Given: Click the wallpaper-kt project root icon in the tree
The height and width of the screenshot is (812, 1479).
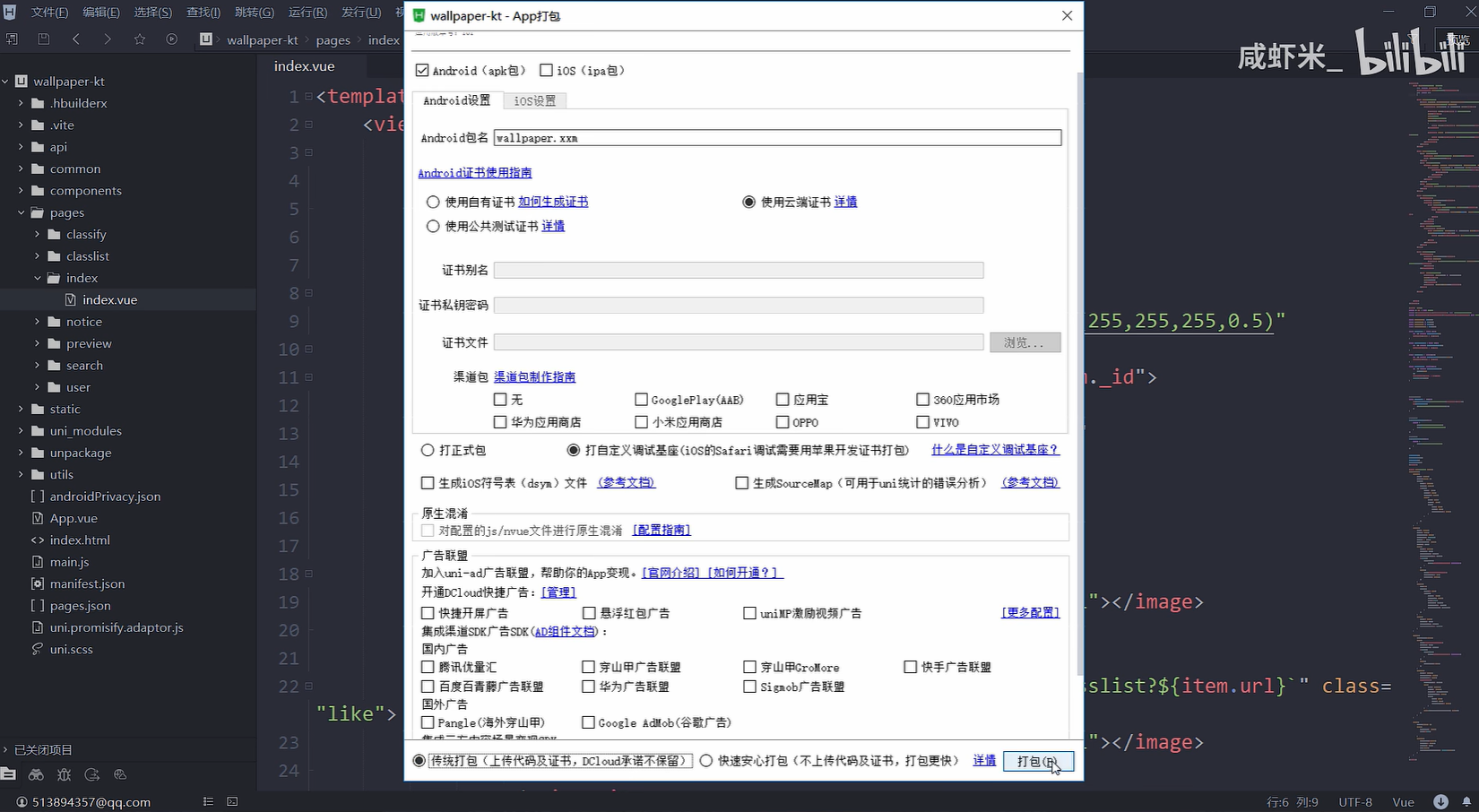Looking at the screenshot, I should 22,81.
